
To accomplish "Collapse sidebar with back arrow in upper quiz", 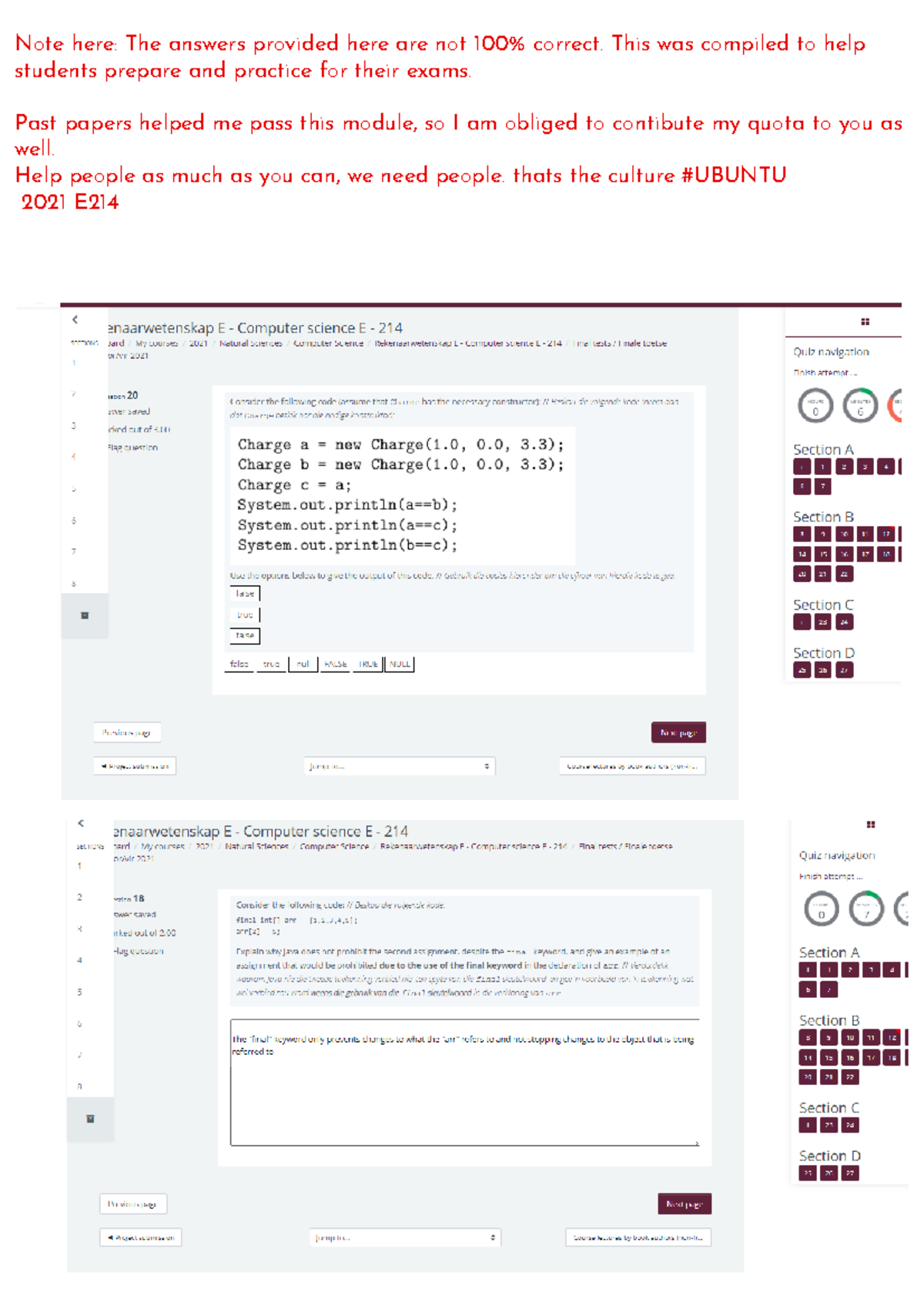I will pos(75,320).
